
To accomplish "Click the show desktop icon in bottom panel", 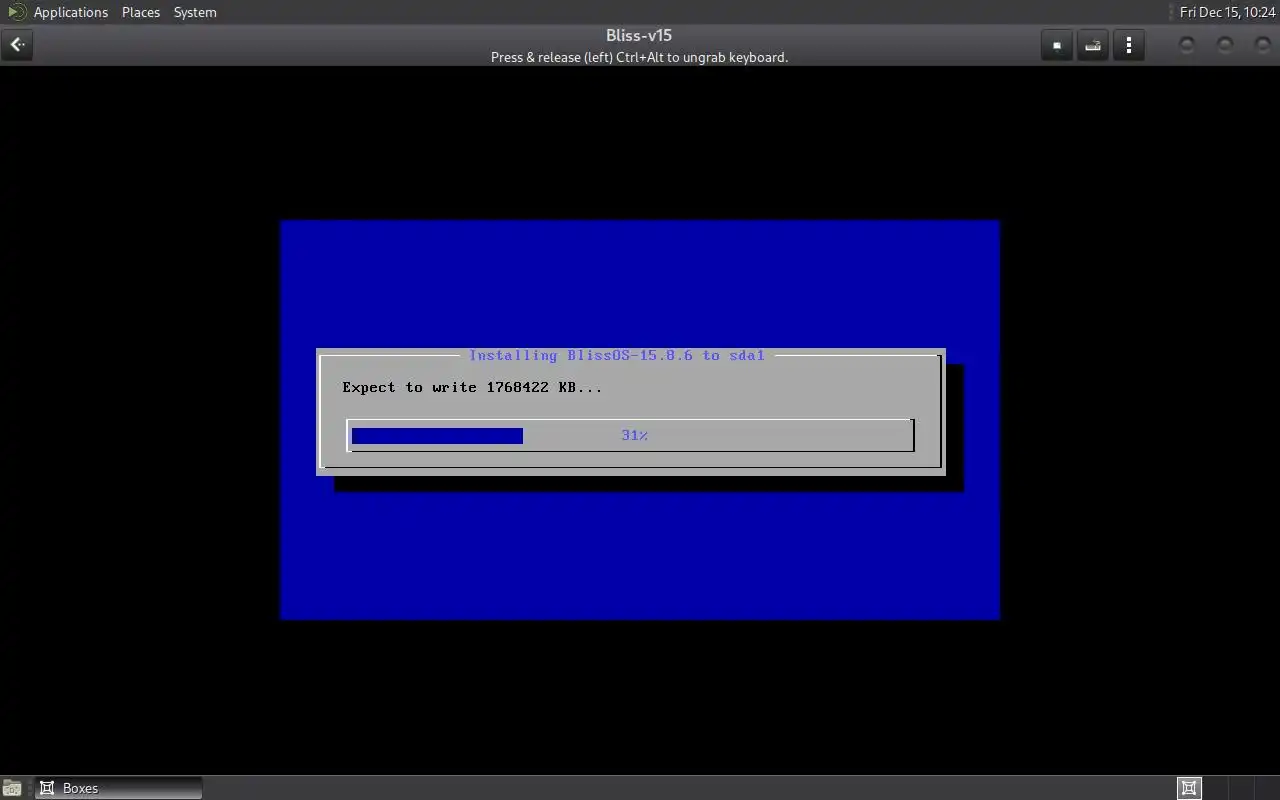I will [x=11, y=788].
